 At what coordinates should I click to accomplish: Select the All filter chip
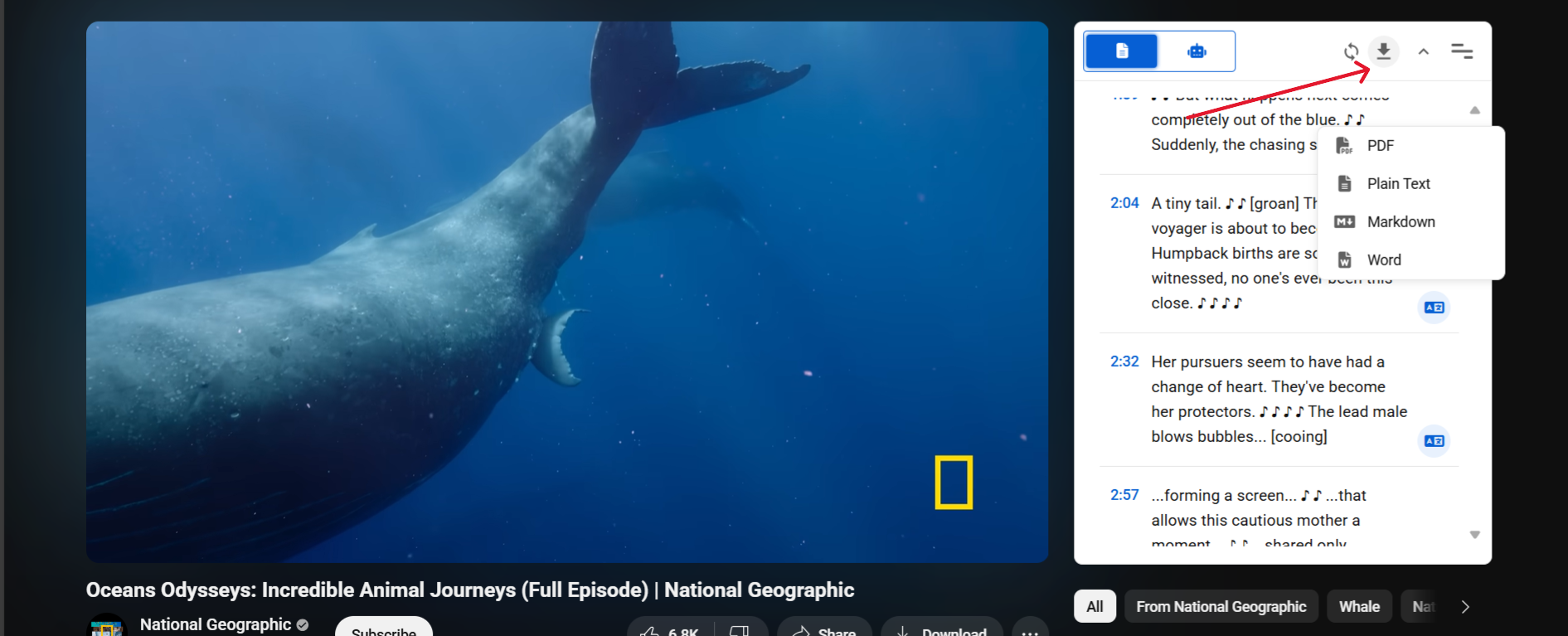coord(1095,607)
